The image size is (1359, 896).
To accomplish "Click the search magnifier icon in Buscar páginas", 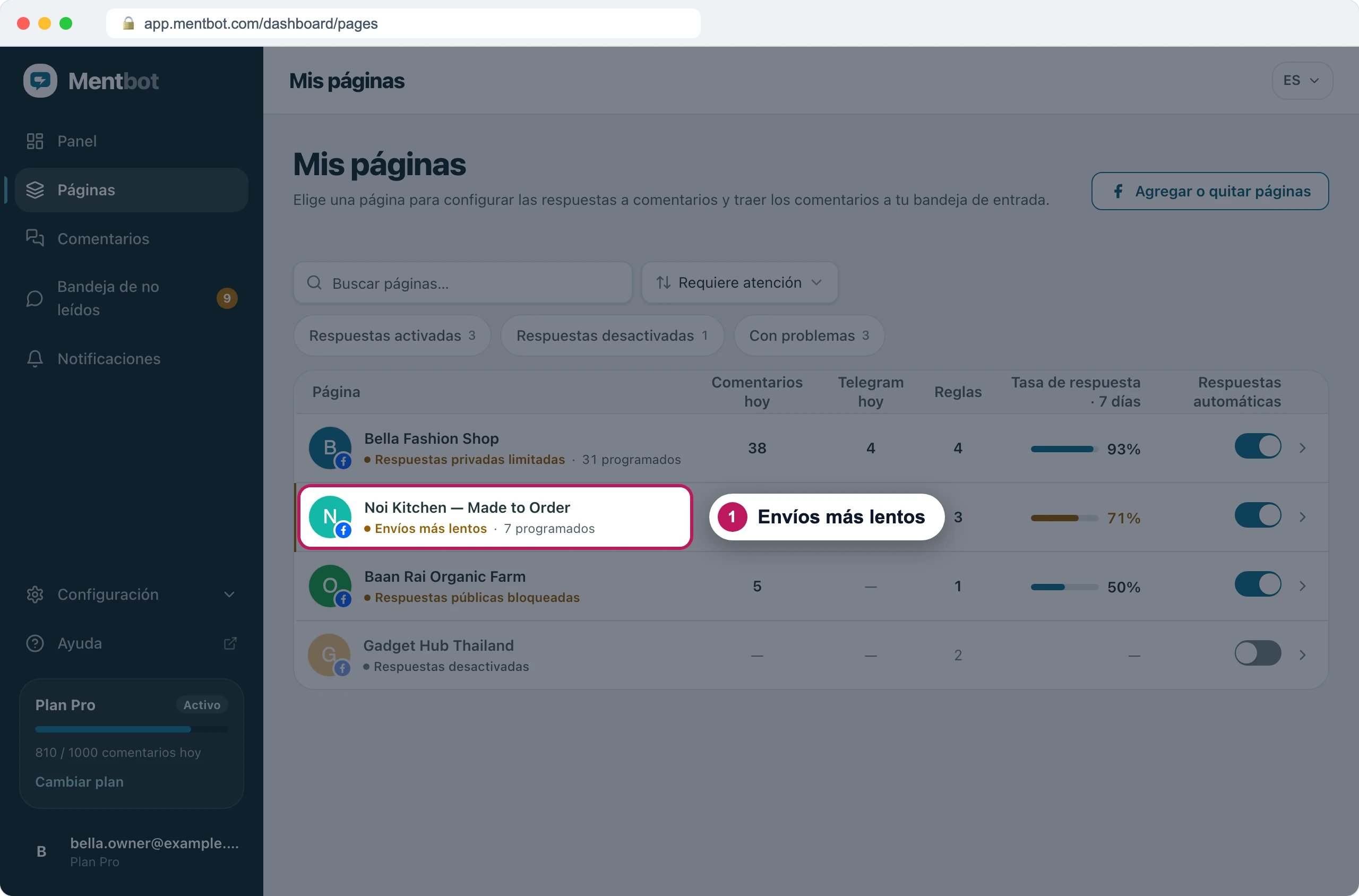I will (314, 282).
